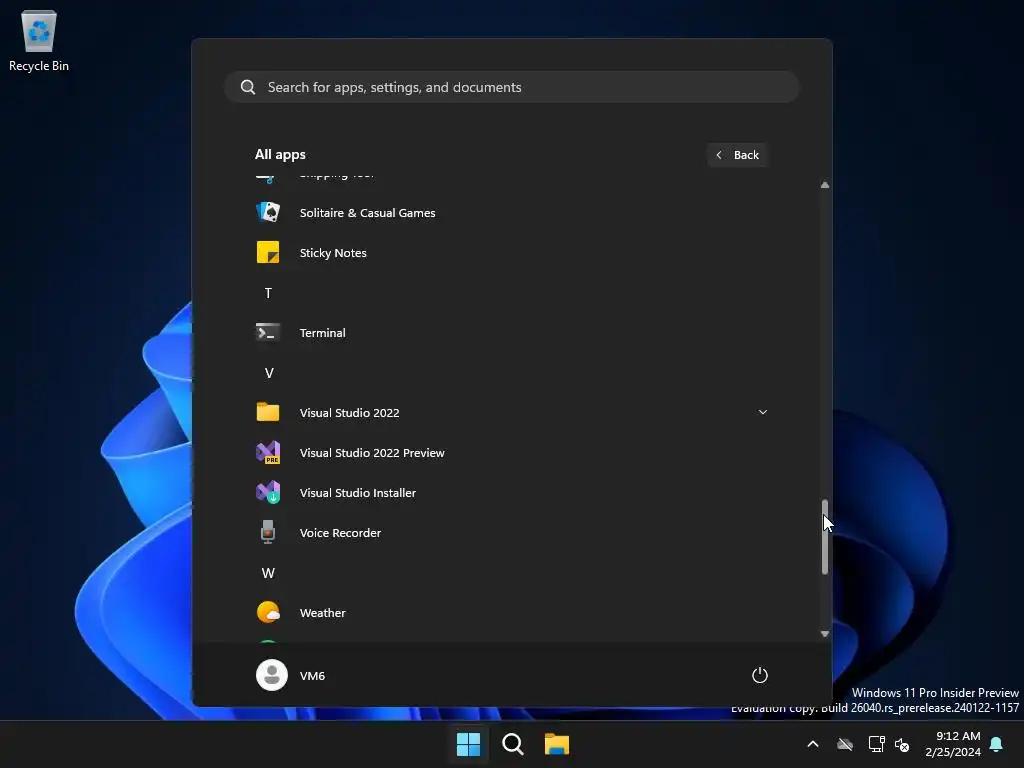
Task: Click the all apps scrollbar thumb
Action: click(825, 537)
